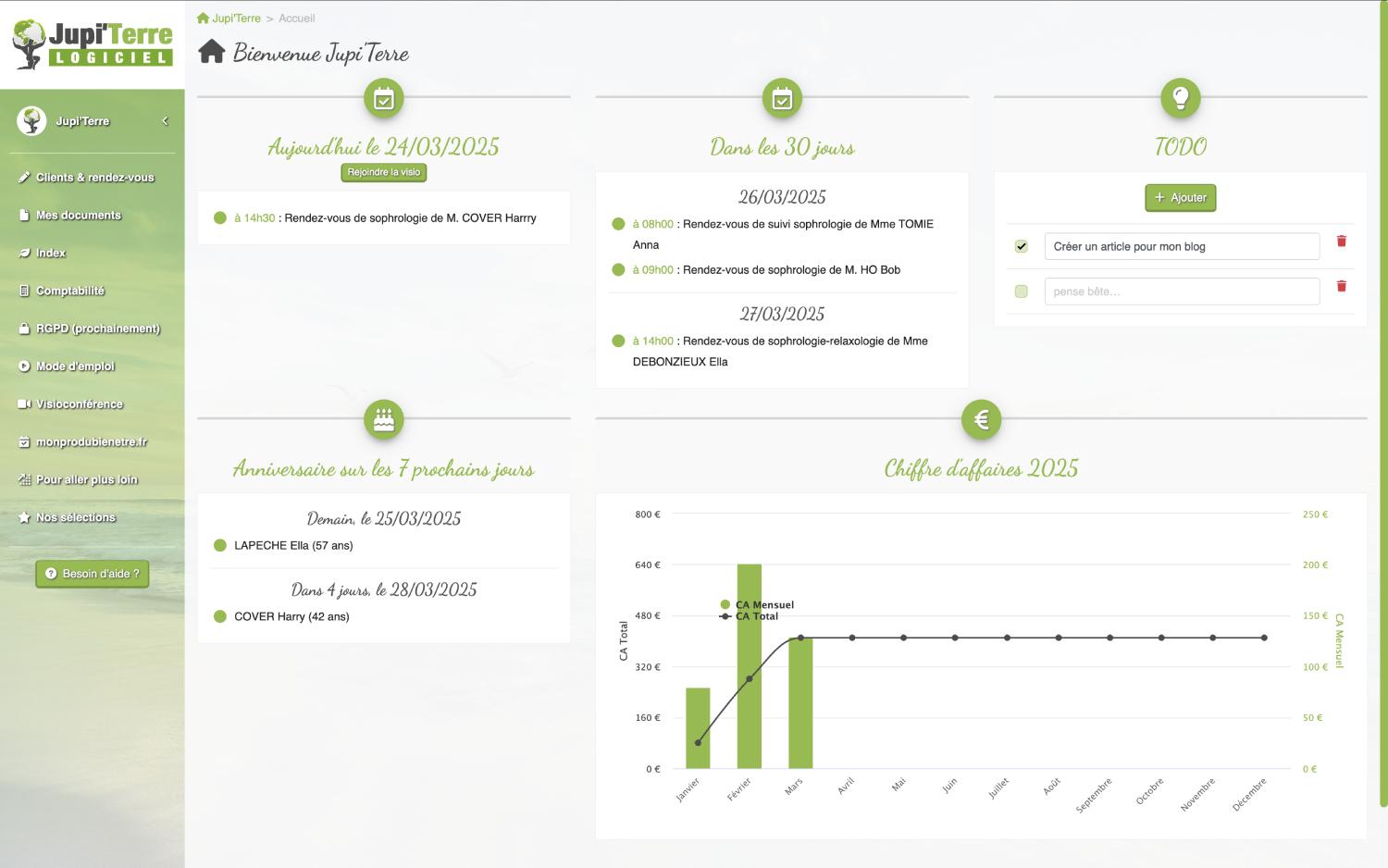Click the birthday cake icon
This screenshot has height=868, width=1388.
click(x=383, y=420)
